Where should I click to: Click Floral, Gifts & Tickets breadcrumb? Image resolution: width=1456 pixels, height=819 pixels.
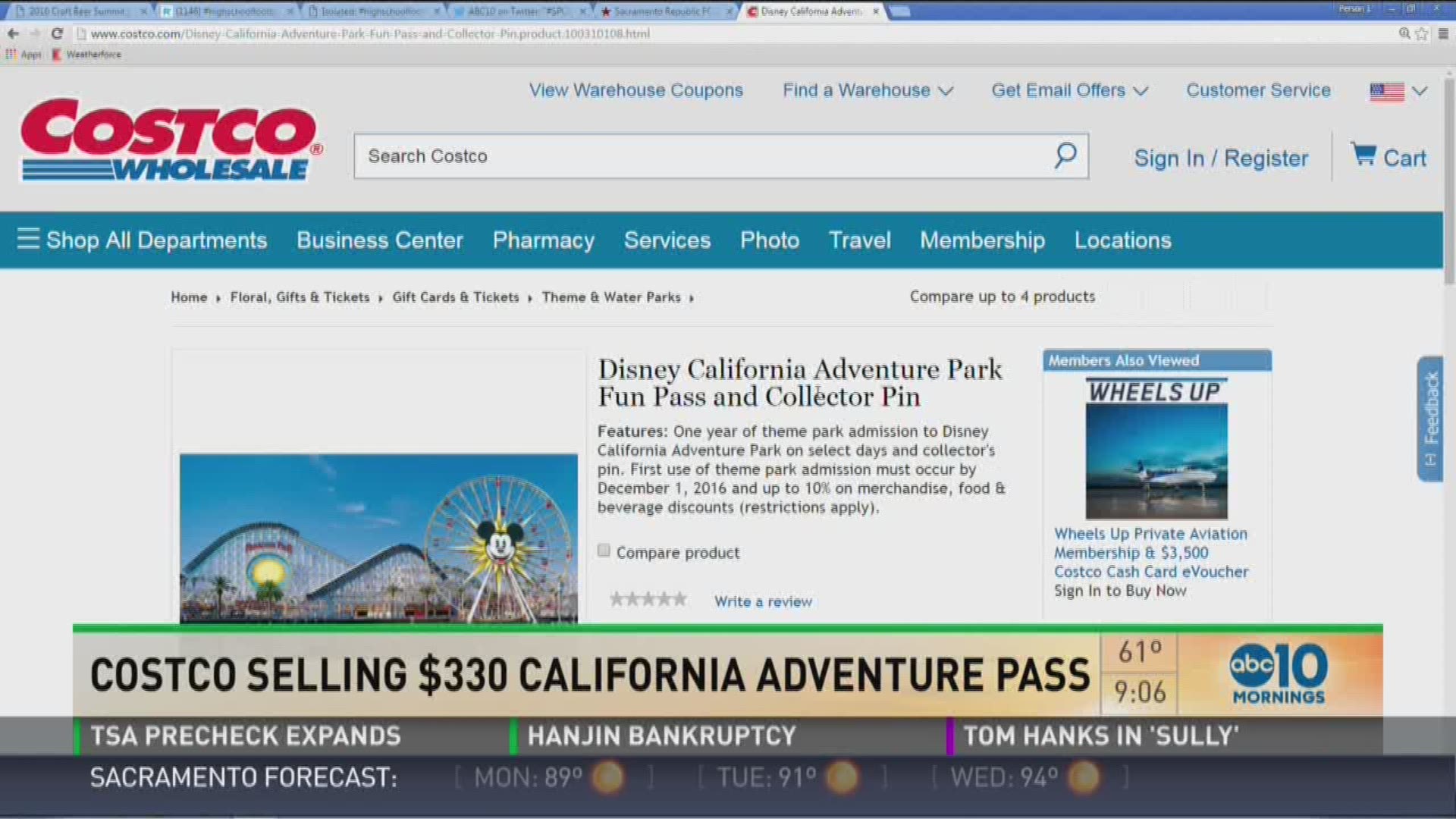point(300,297)
